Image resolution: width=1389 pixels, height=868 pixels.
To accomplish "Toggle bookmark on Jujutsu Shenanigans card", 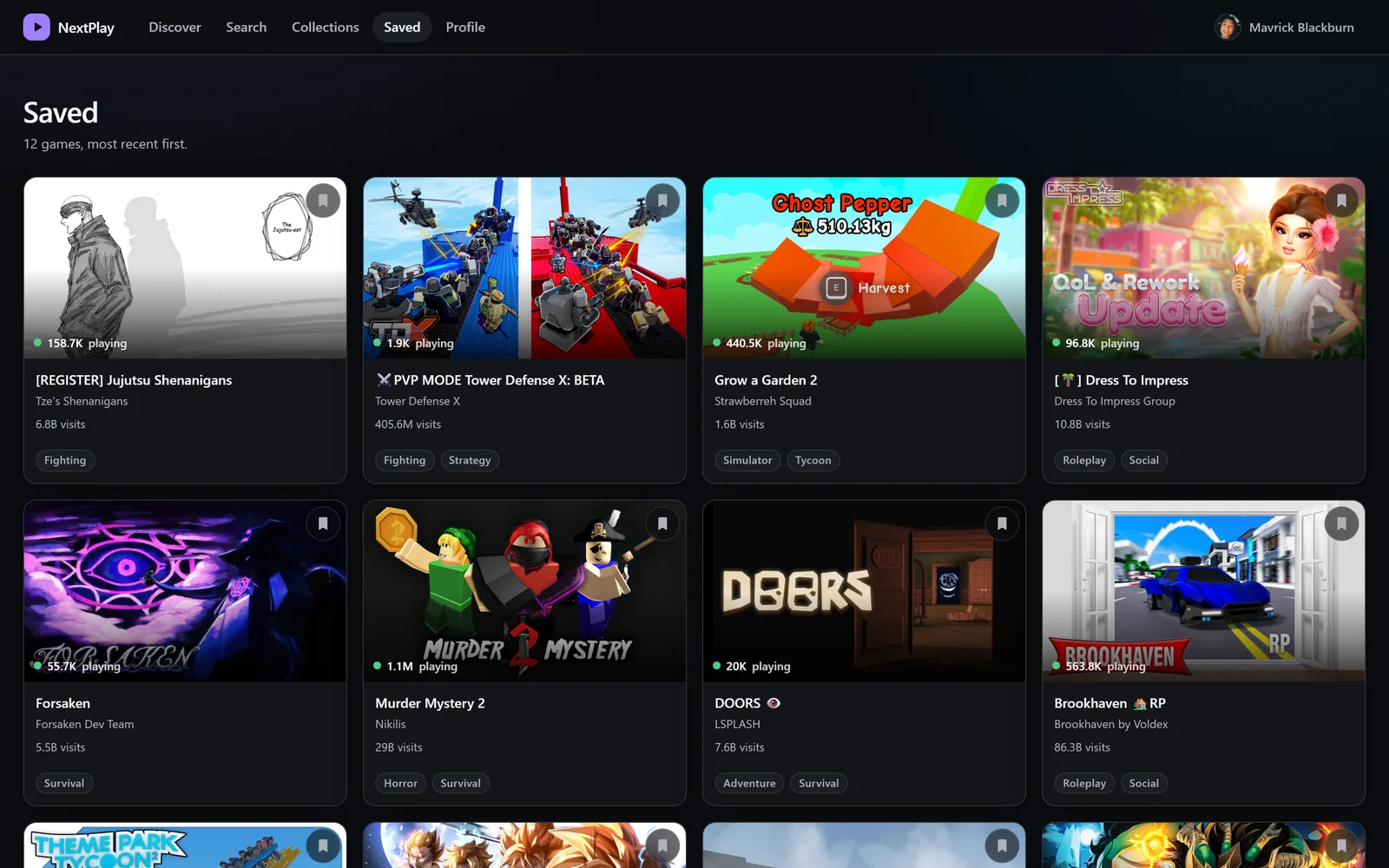I will coord(323,201).
